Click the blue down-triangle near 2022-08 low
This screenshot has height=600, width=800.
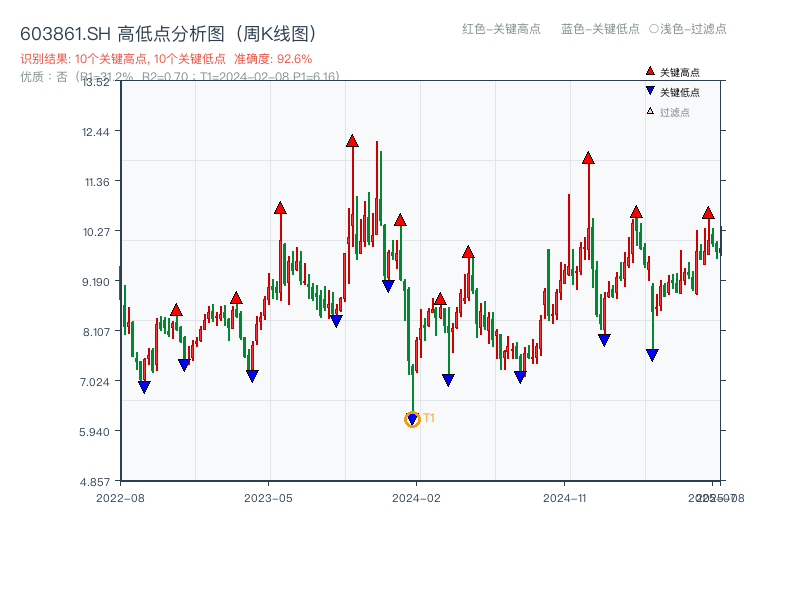144,385
